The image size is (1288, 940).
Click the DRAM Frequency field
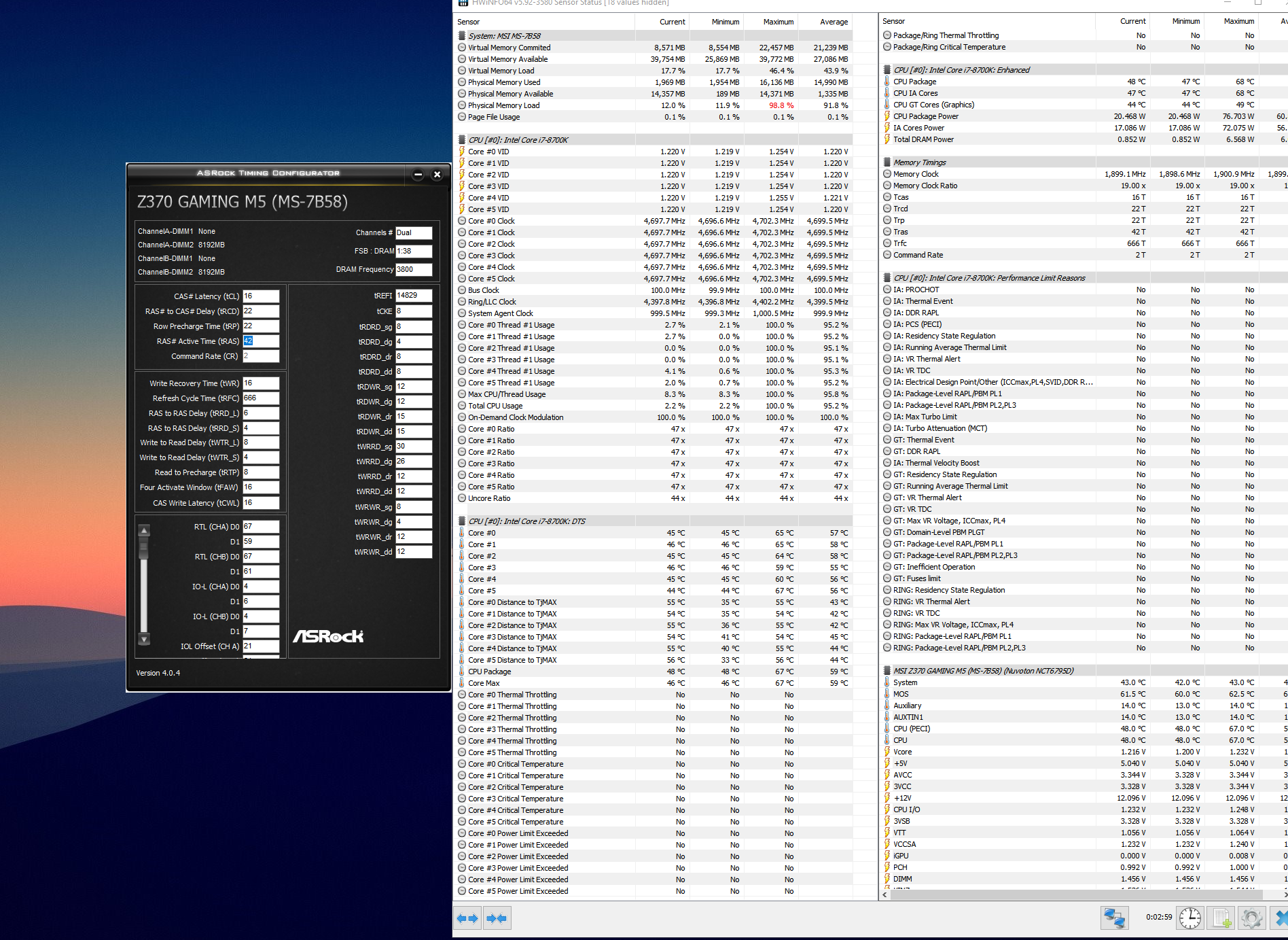(x=414, y=269)
